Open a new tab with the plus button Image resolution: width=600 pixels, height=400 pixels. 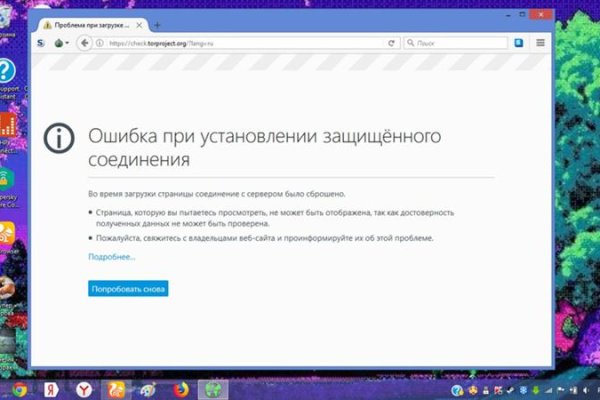click(157, 24)
